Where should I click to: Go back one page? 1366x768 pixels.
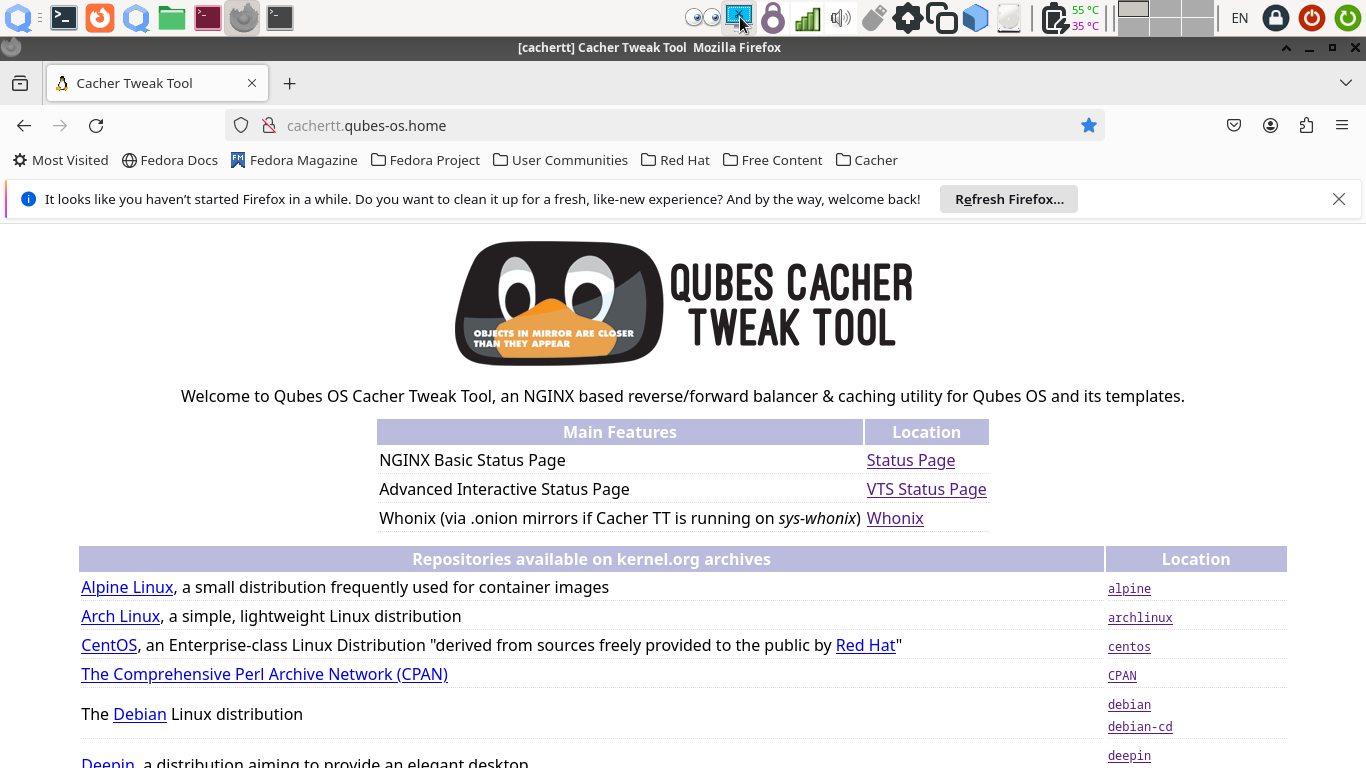pyautogui.click(x=24, y=125)
